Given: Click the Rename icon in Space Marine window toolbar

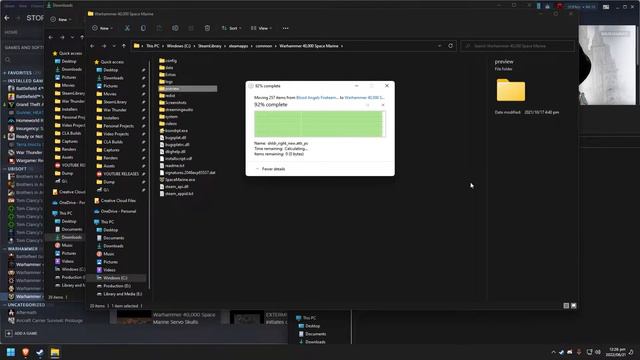Looking at the screenshot, I should click(175, 28).
